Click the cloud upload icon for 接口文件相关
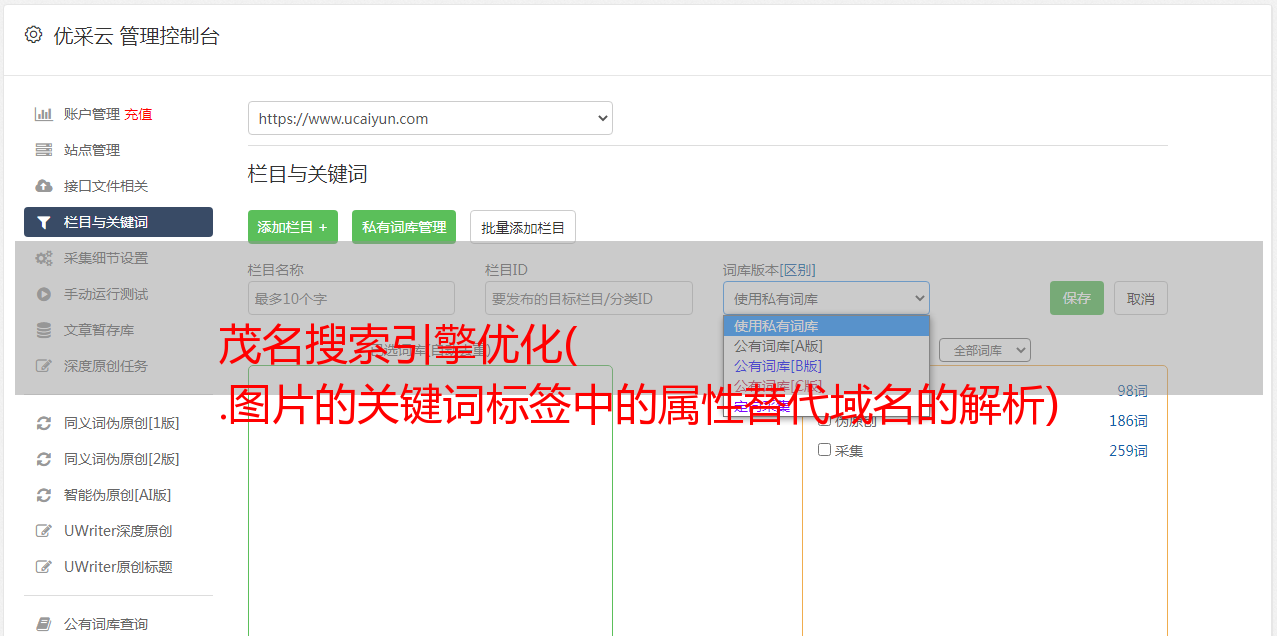 44,186
